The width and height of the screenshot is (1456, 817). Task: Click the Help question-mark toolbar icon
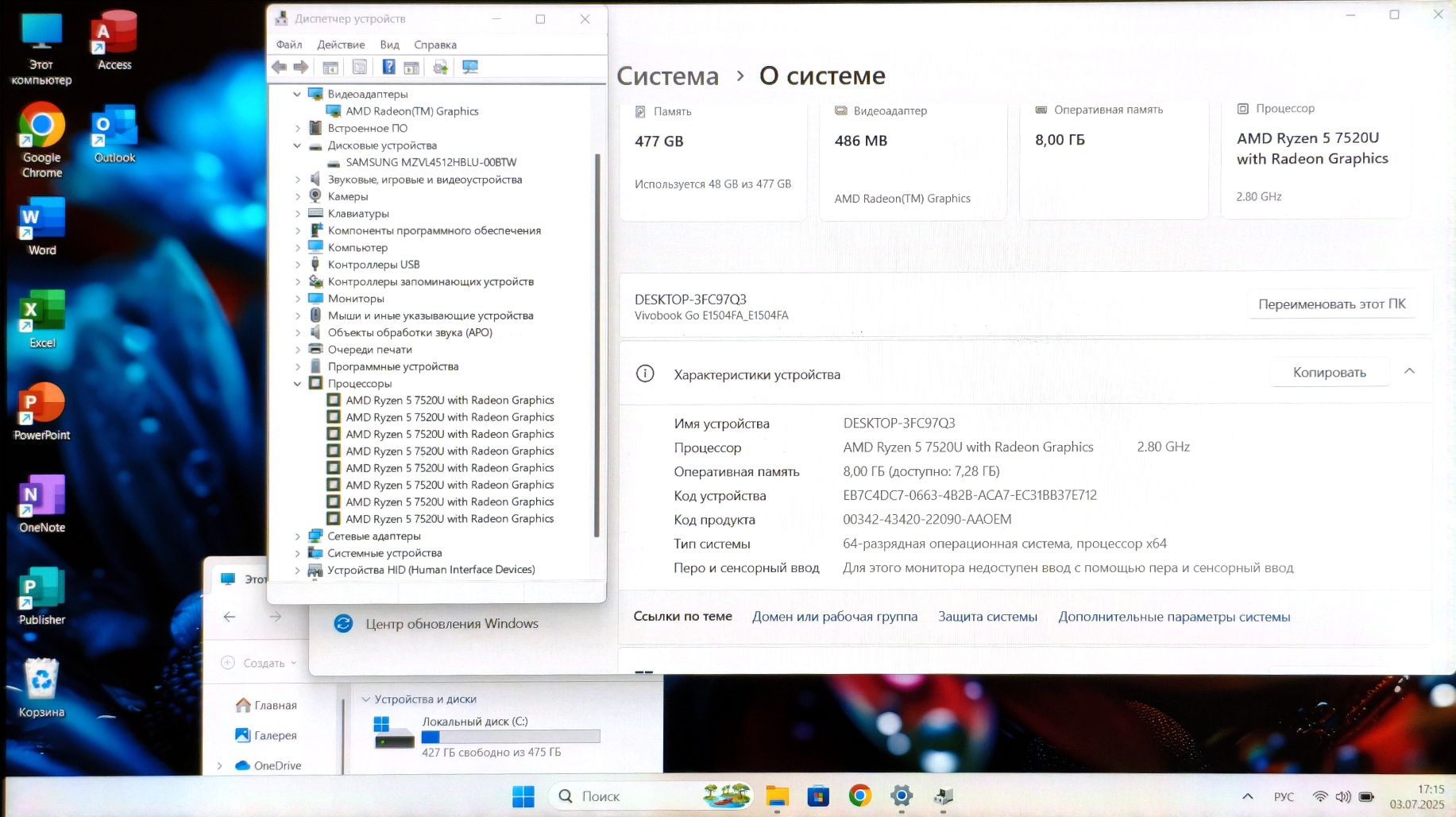[388, 68]
